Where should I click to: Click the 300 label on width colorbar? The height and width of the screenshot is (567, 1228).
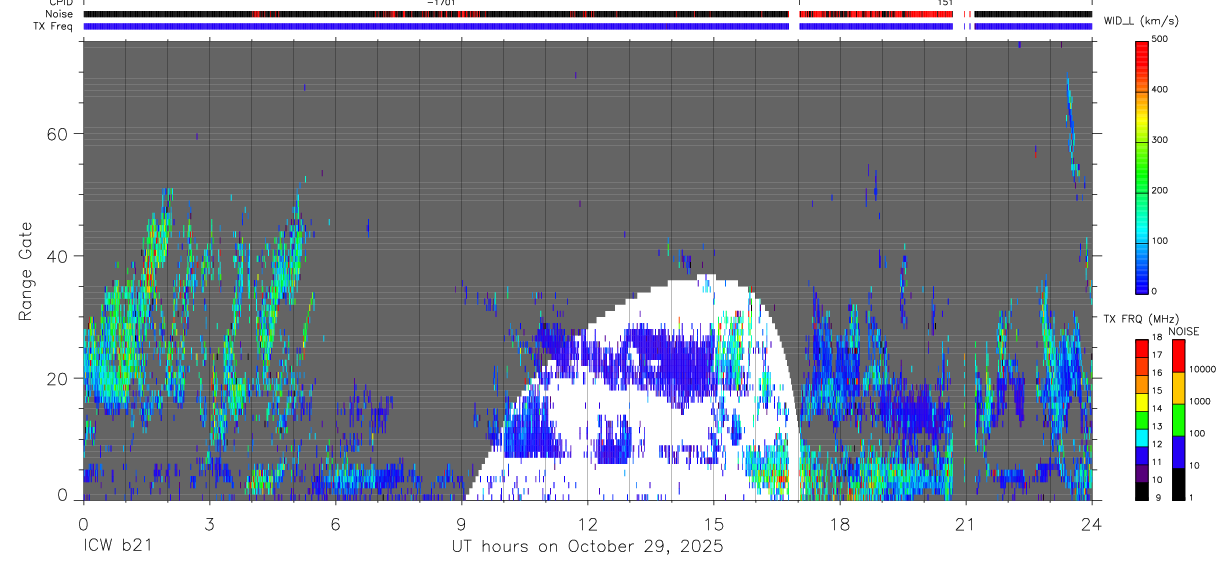point(1160,140)
